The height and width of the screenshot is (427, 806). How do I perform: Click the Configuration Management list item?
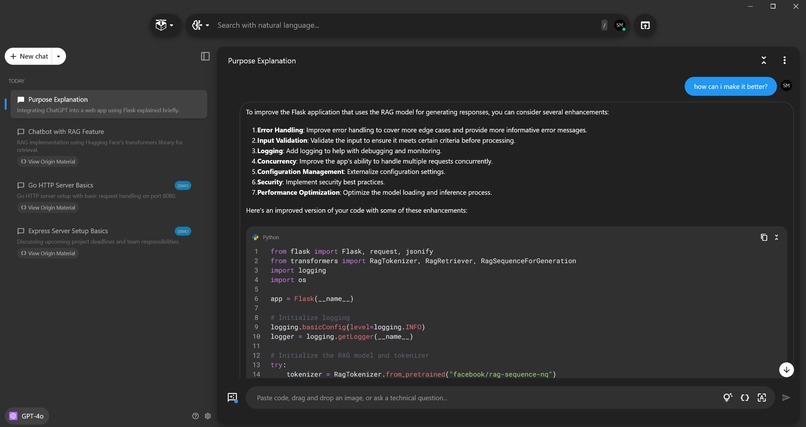pyautogui.click(x=349, y=172)
